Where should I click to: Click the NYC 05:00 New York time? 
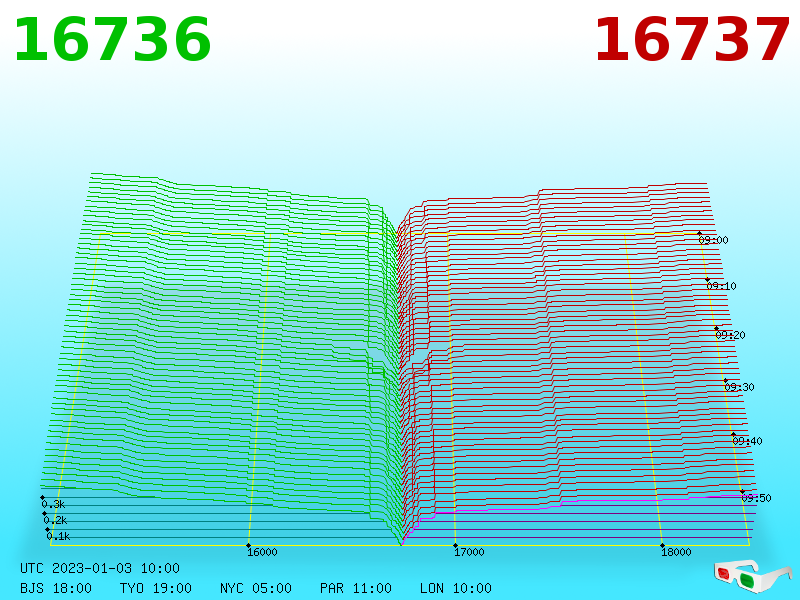[x=256, y=588]
